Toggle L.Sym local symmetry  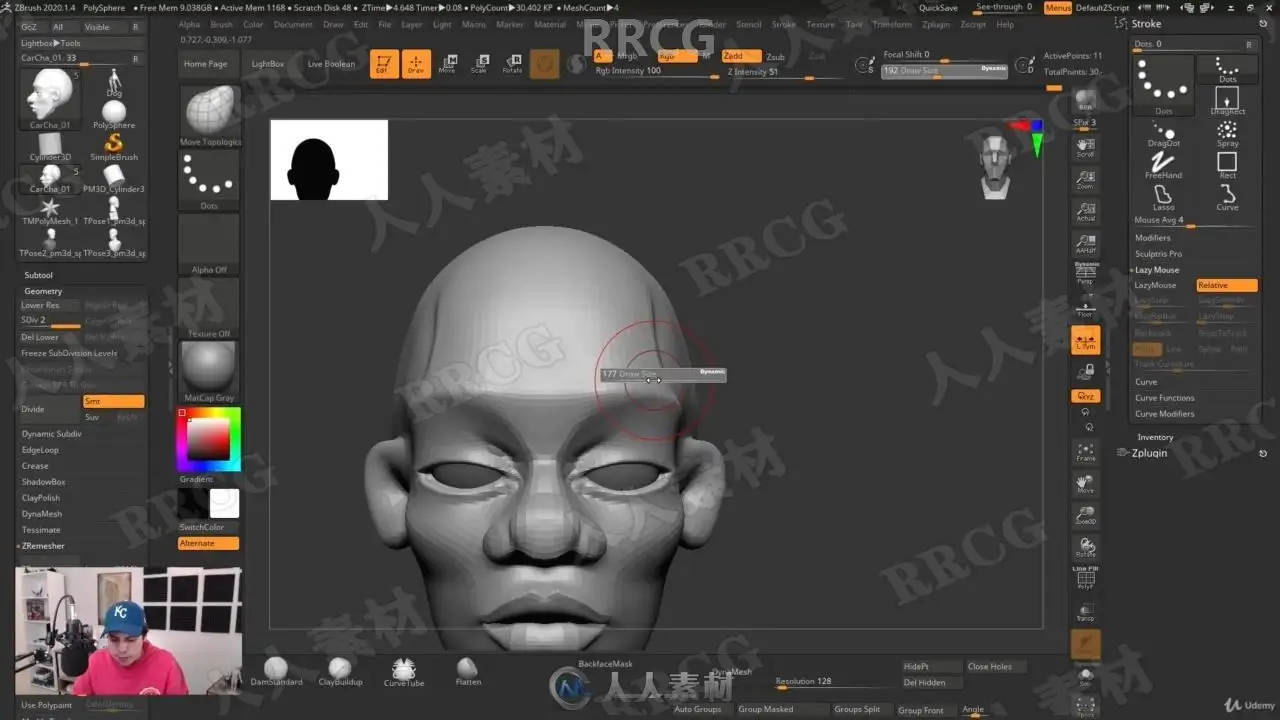pos(1085,340)
